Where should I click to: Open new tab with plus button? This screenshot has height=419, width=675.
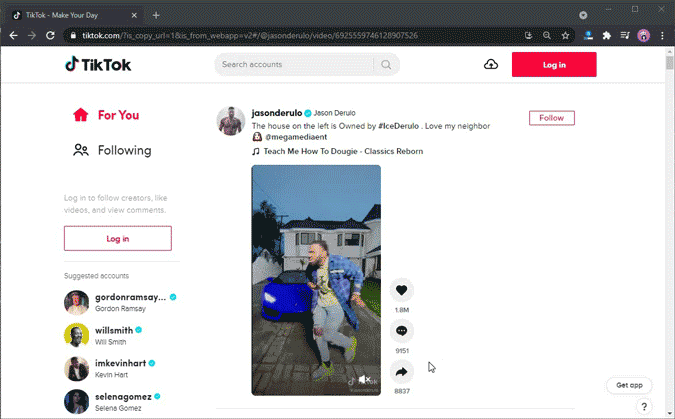tap(156, 15)
